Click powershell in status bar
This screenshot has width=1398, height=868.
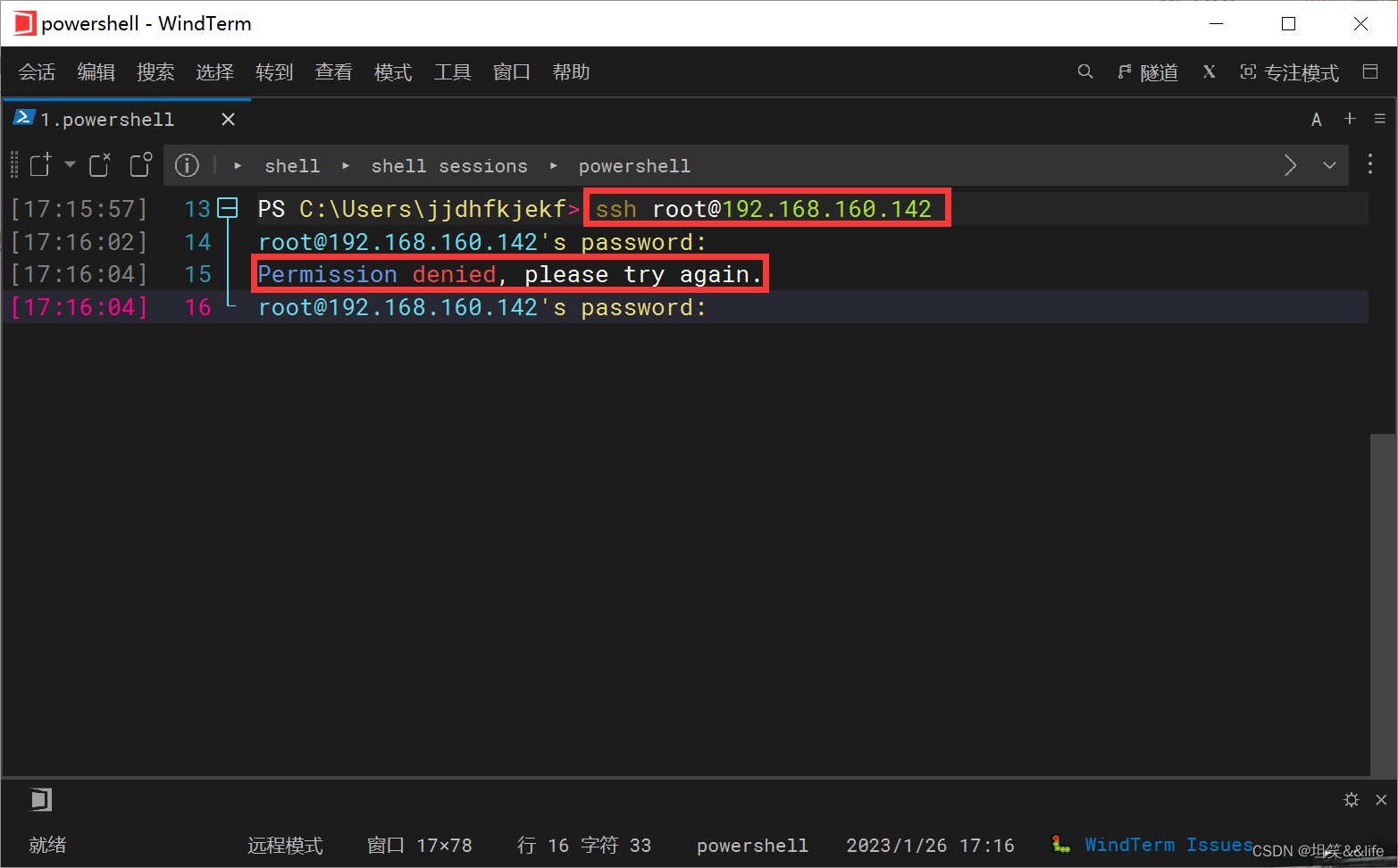click(x=752, y=845)
